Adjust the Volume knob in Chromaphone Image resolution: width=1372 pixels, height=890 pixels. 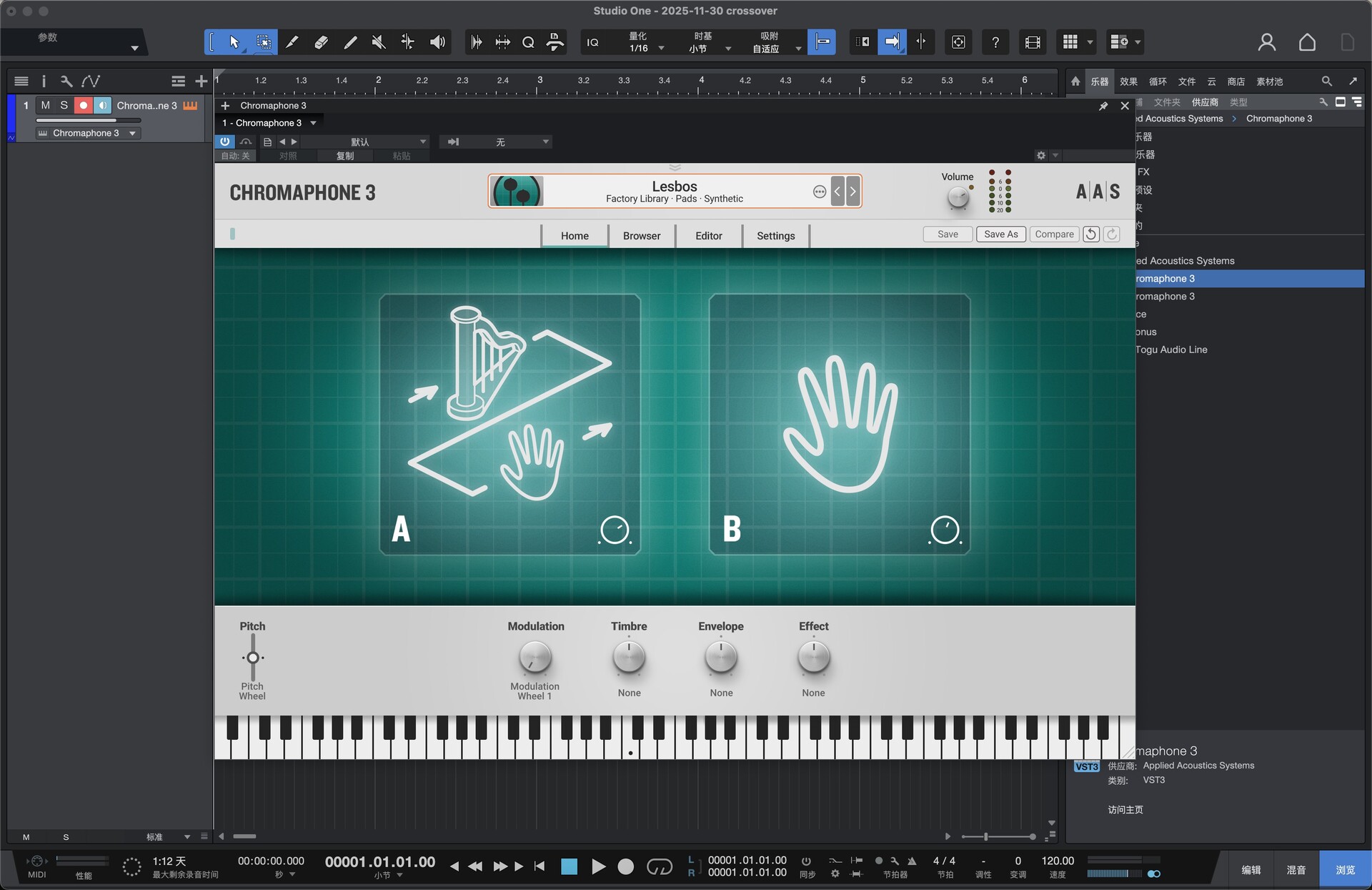click(958, 198)
